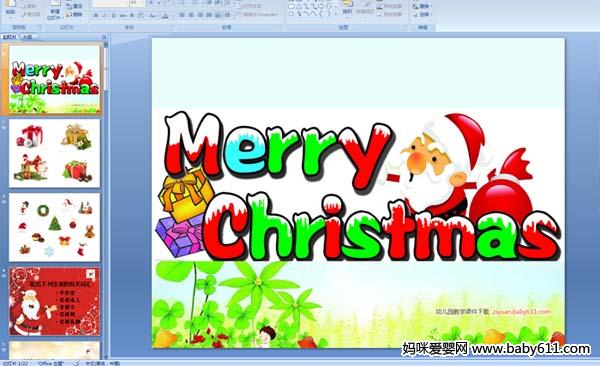
Task: Click the Office theme name in status bar
Action: (x=50, y=363)
